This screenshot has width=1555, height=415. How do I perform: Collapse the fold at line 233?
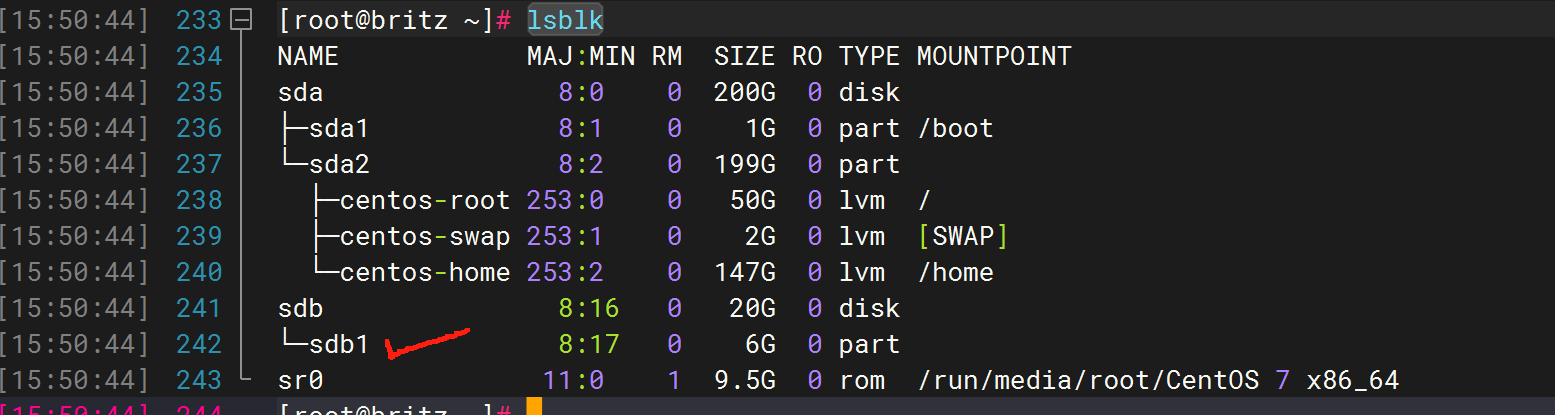241,20
